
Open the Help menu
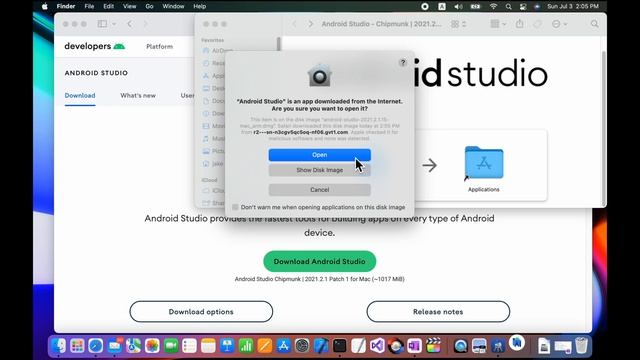pyautogui.click(x=199, y=6)
